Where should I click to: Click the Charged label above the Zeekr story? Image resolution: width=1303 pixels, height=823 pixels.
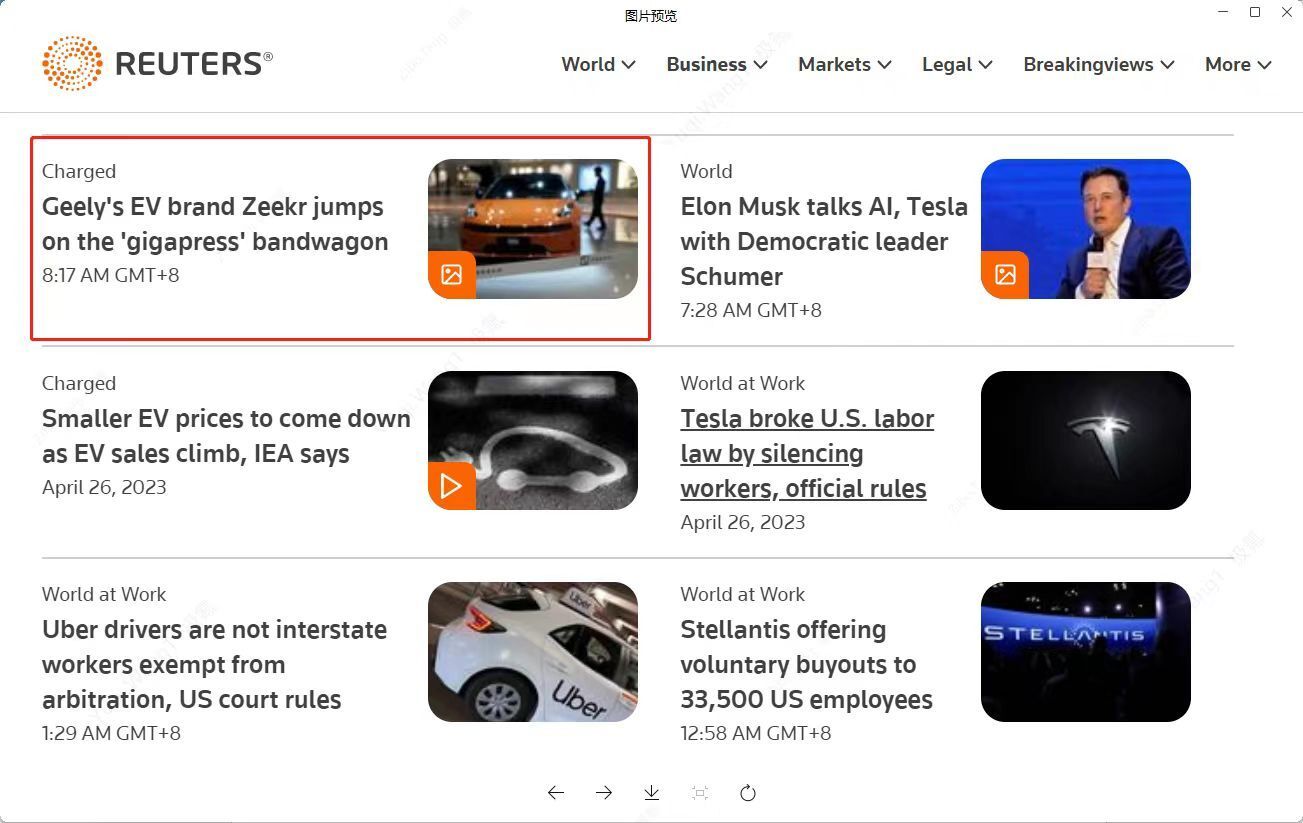tap(79, 171)
